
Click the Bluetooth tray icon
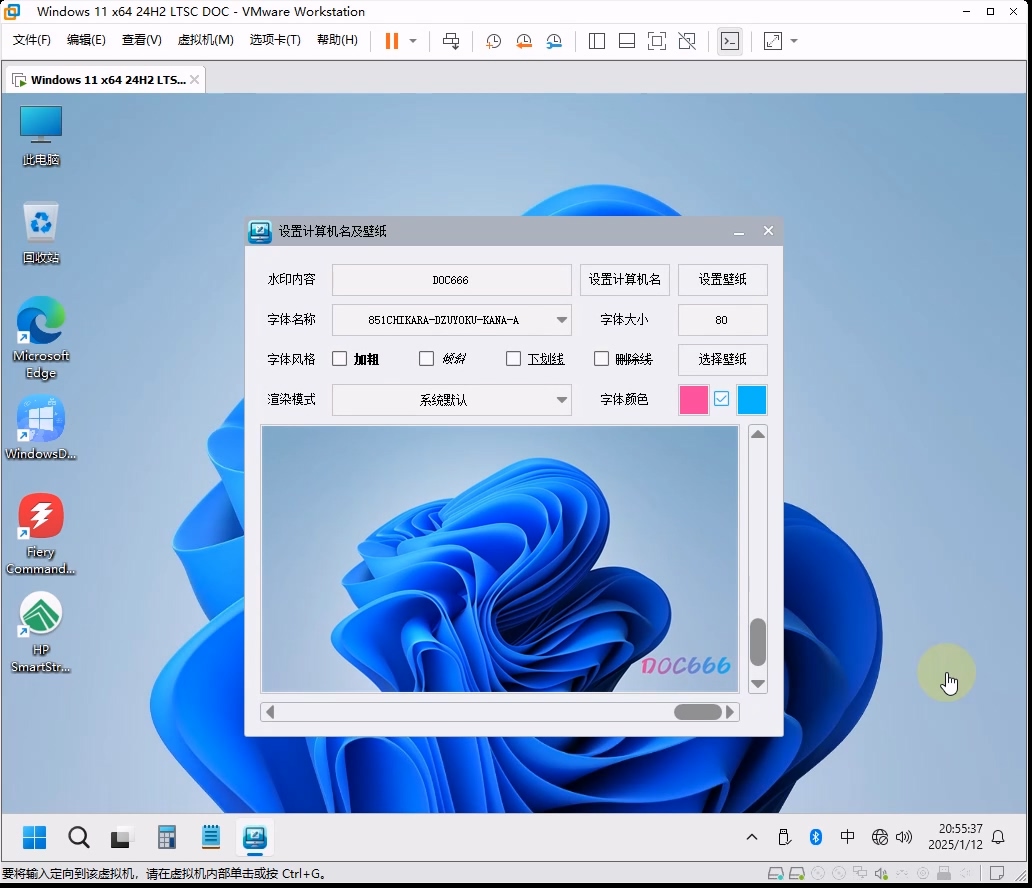coord(815,837)
